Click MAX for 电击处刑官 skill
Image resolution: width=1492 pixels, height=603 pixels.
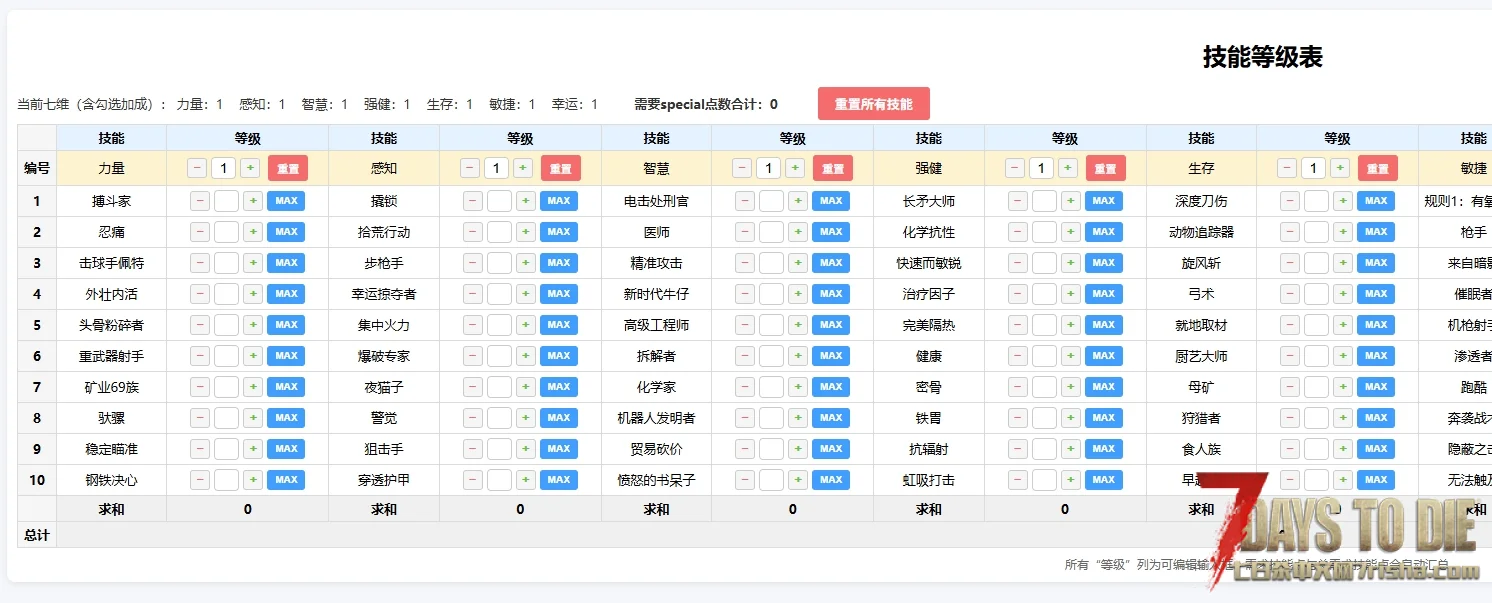pyautogui.click(x=831, y=201)
